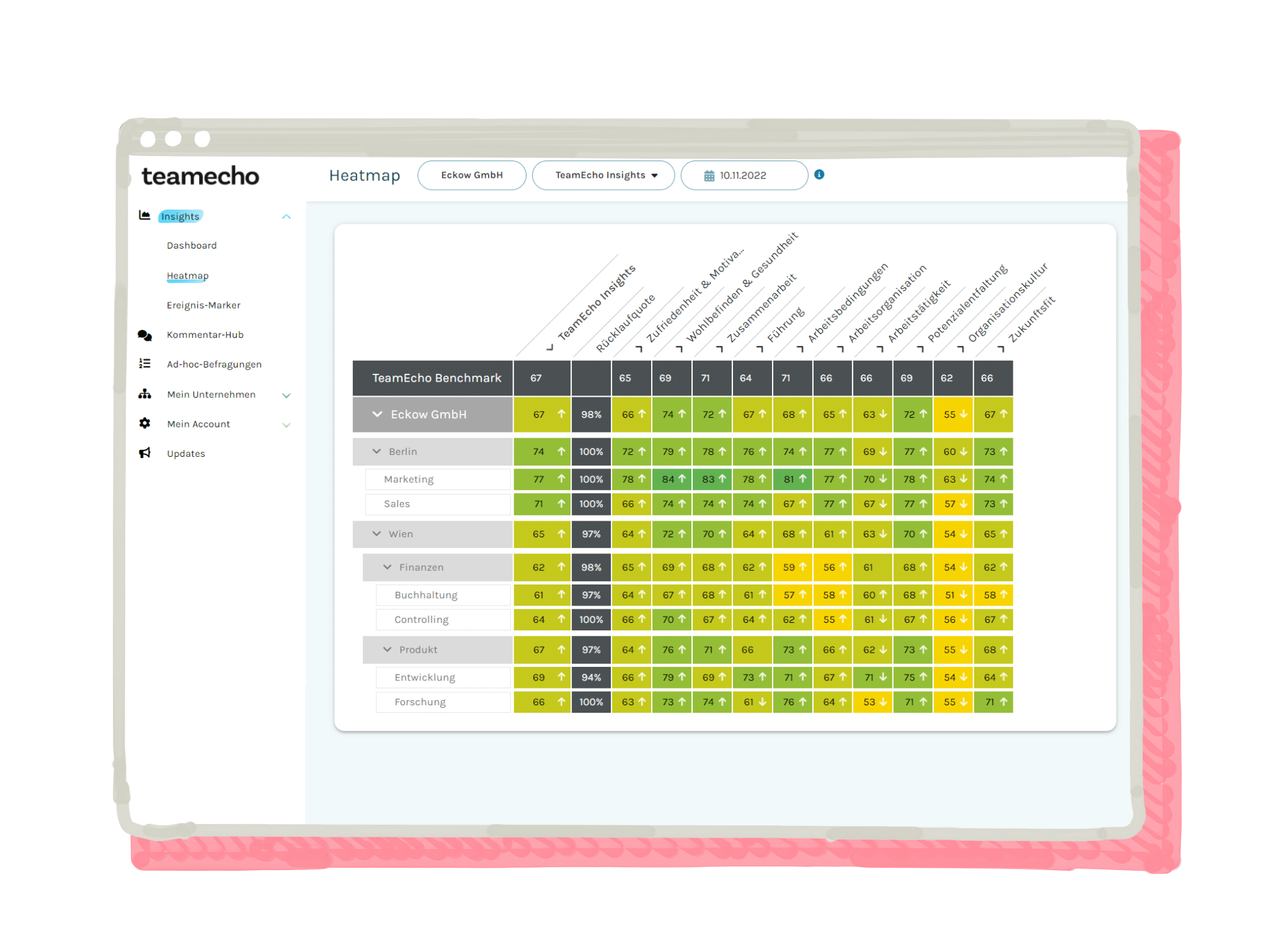Expand the Mein Unternehmen menu chevron

tap(286, 395)
